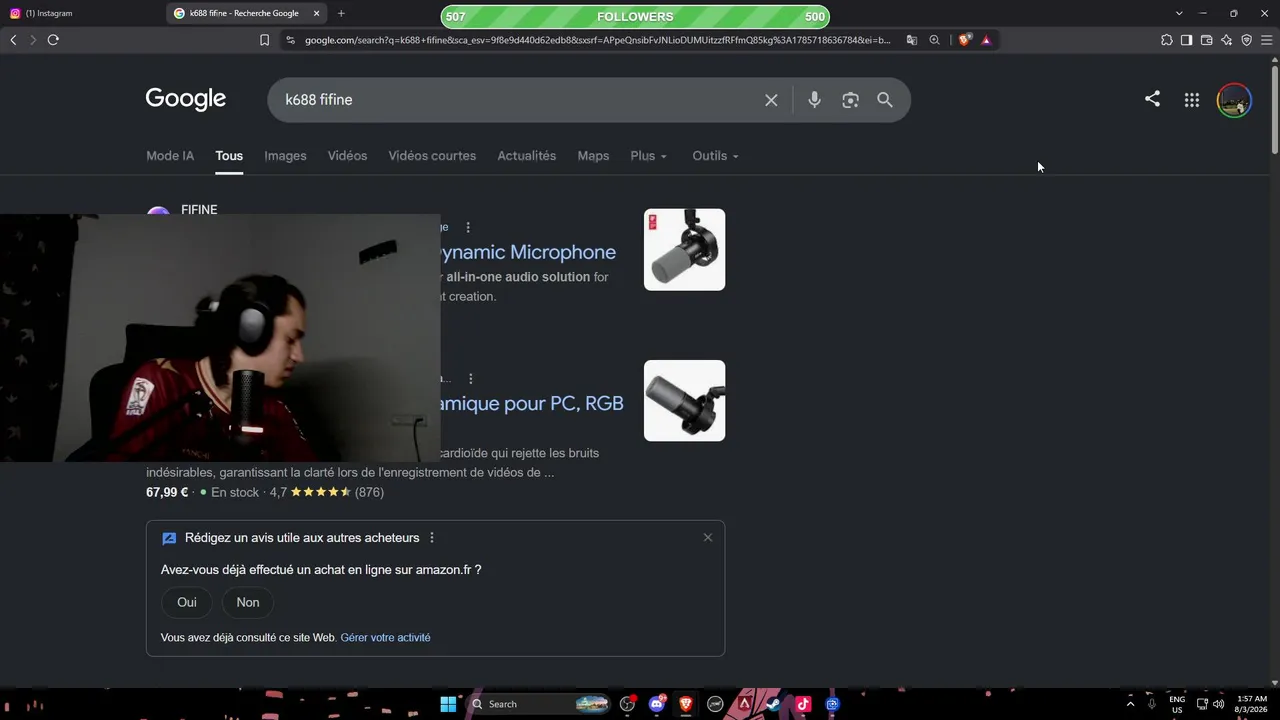Open the translate page icon

point(912,40)
